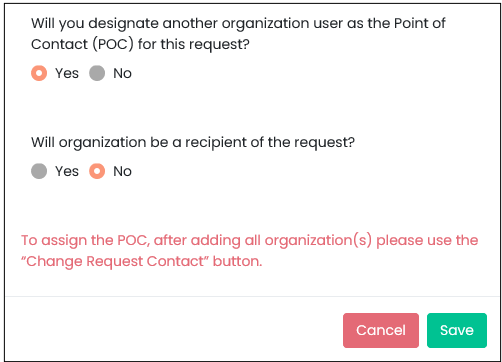This screenshot has height=362, width=502.
Task: Click the quoted Change Request Contact text
Action: pyautogui.click(x=115, y=261)
